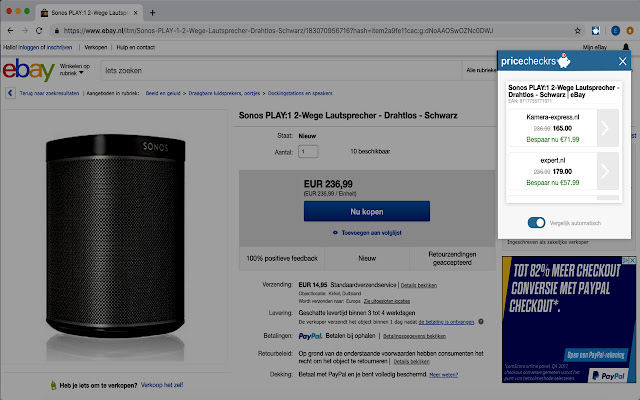This screenshot has height=400, width=640.
Task: Click the site padlock icon
Action: point(57,31)
